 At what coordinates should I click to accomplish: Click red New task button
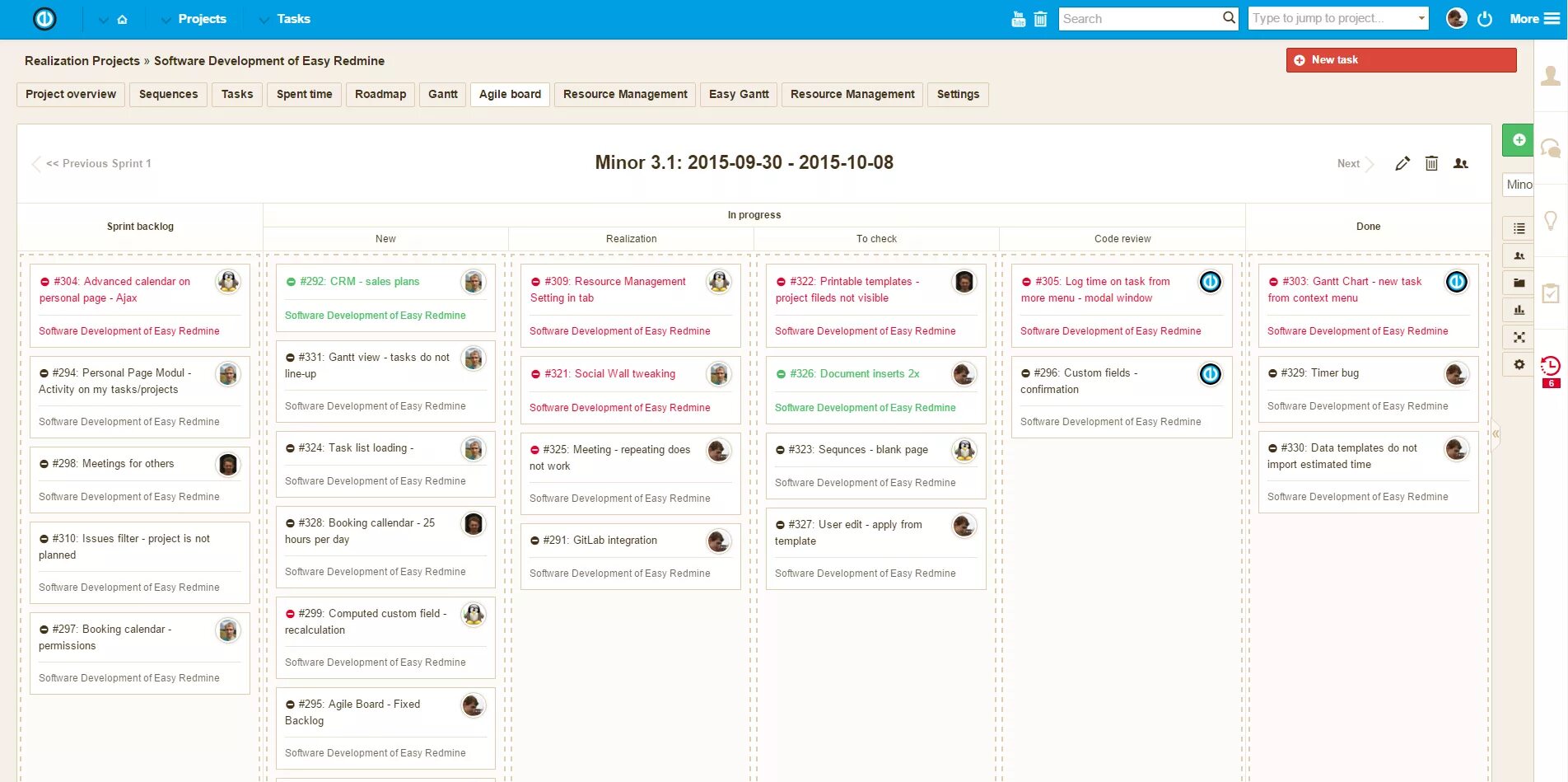(1401, 60)
